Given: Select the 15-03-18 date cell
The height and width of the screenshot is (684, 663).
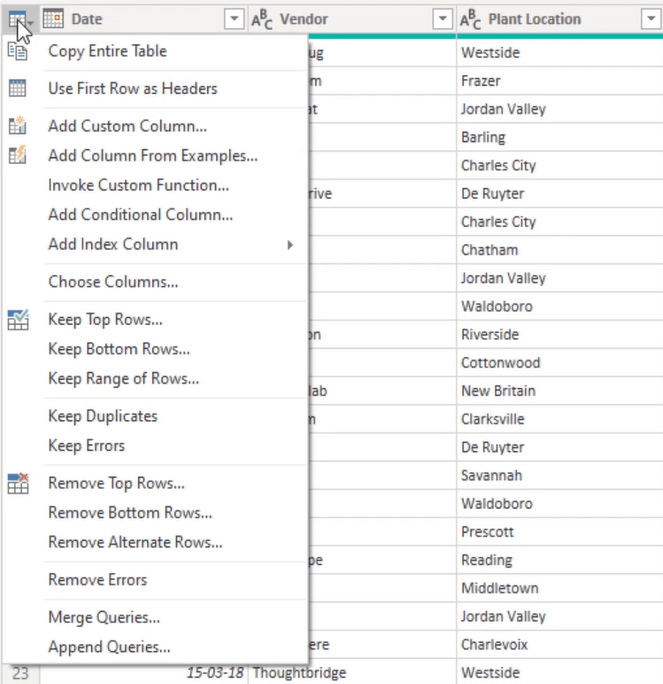Looking at the screenshot, I should [144, 673].
